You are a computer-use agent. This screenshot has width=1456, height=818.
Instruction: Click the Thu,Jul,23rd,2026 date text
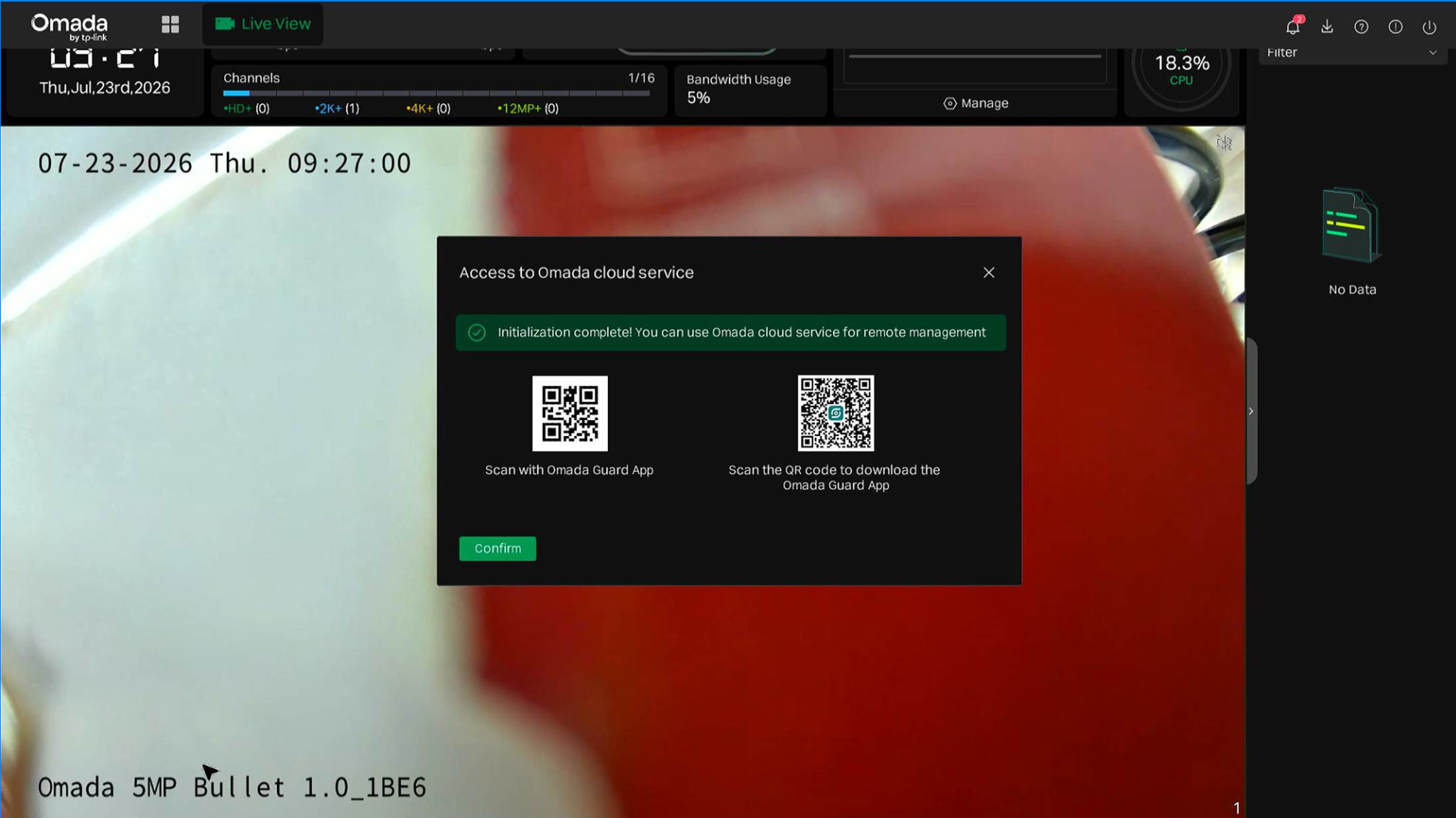[105, 88]
